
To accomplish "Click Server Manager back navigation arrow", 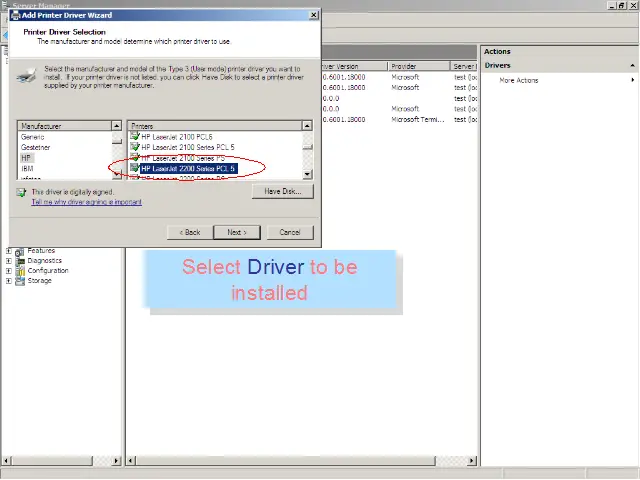I will click(5, 36).
